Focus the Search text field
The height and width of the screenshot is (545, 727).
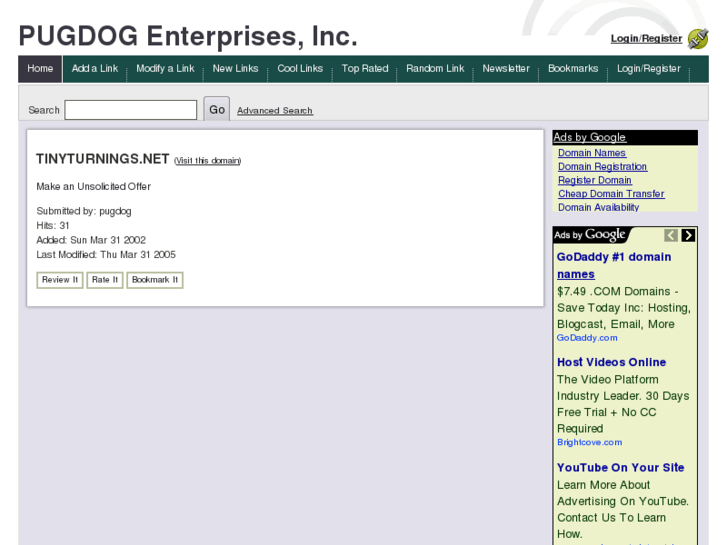pyautogui.click(x=131, y=110)
